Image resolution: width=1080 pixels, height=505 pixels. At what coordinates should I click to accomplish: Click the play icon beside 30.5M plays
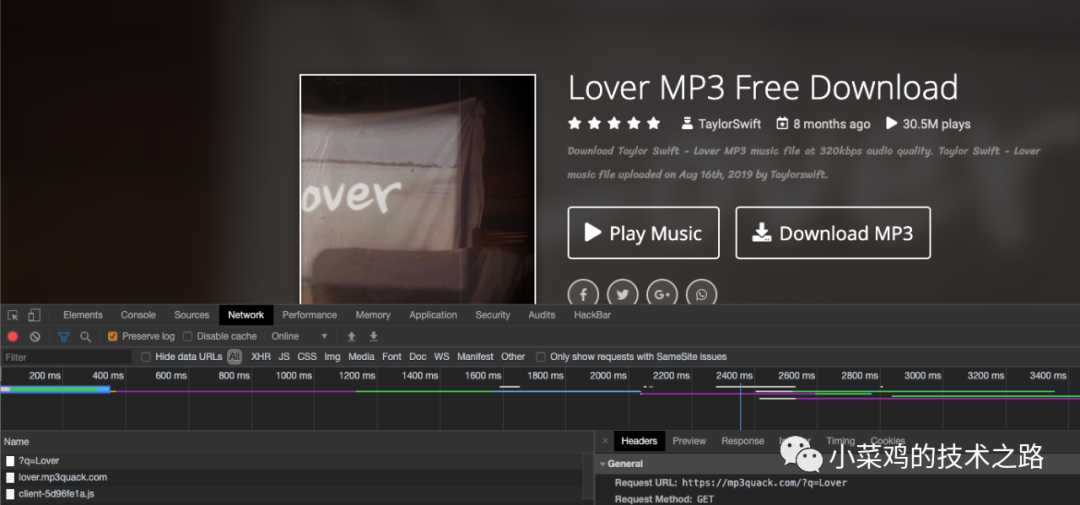tap(891, 123)
